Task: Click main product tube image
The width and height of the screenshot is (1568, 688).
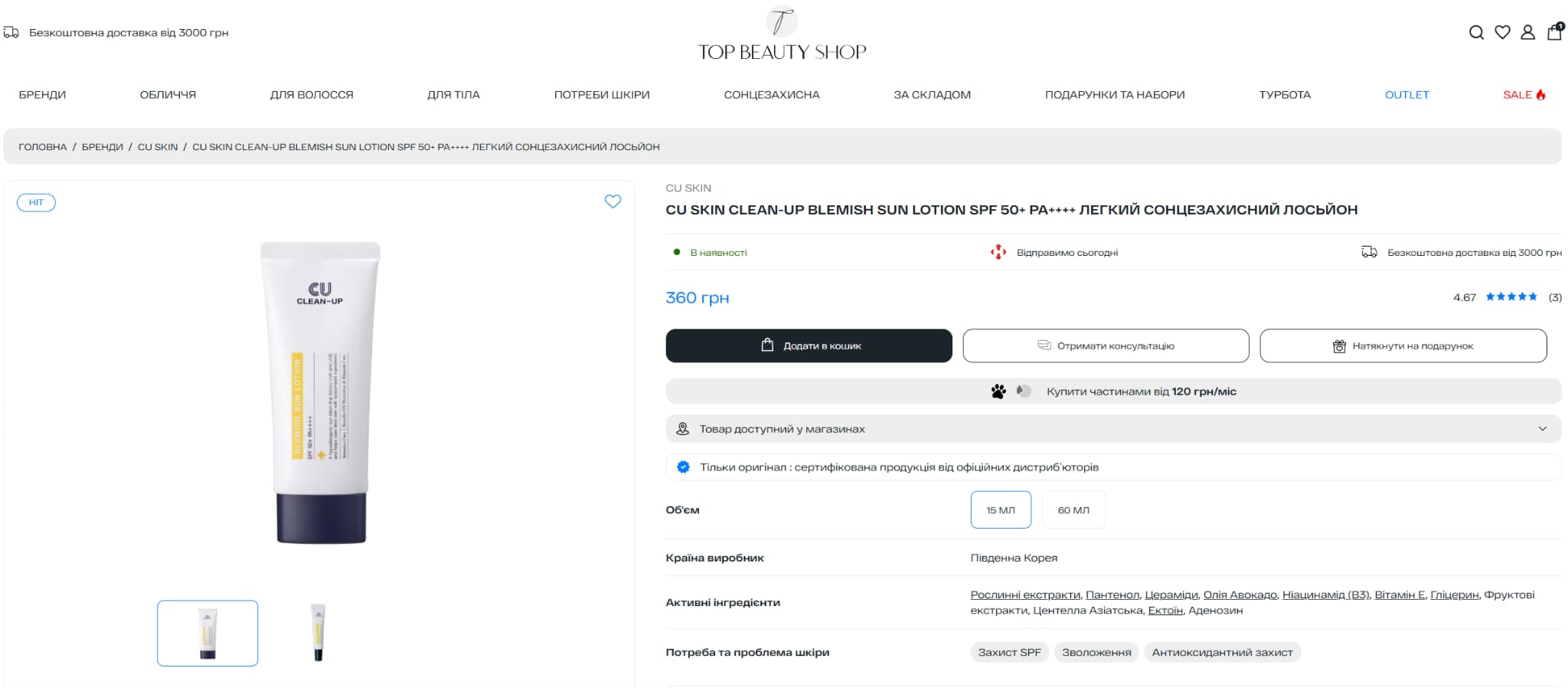Action: pos(320,392)
